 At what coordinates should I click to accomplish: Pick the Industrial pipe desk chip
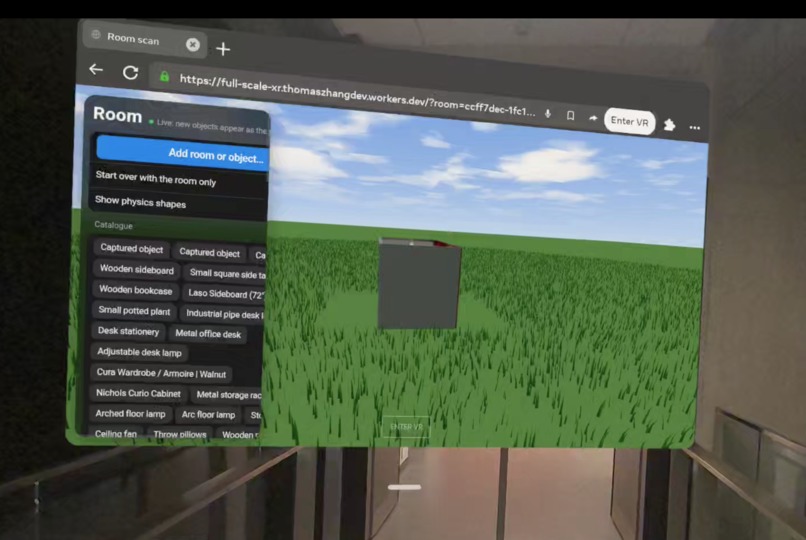click(x=223, y=314)
